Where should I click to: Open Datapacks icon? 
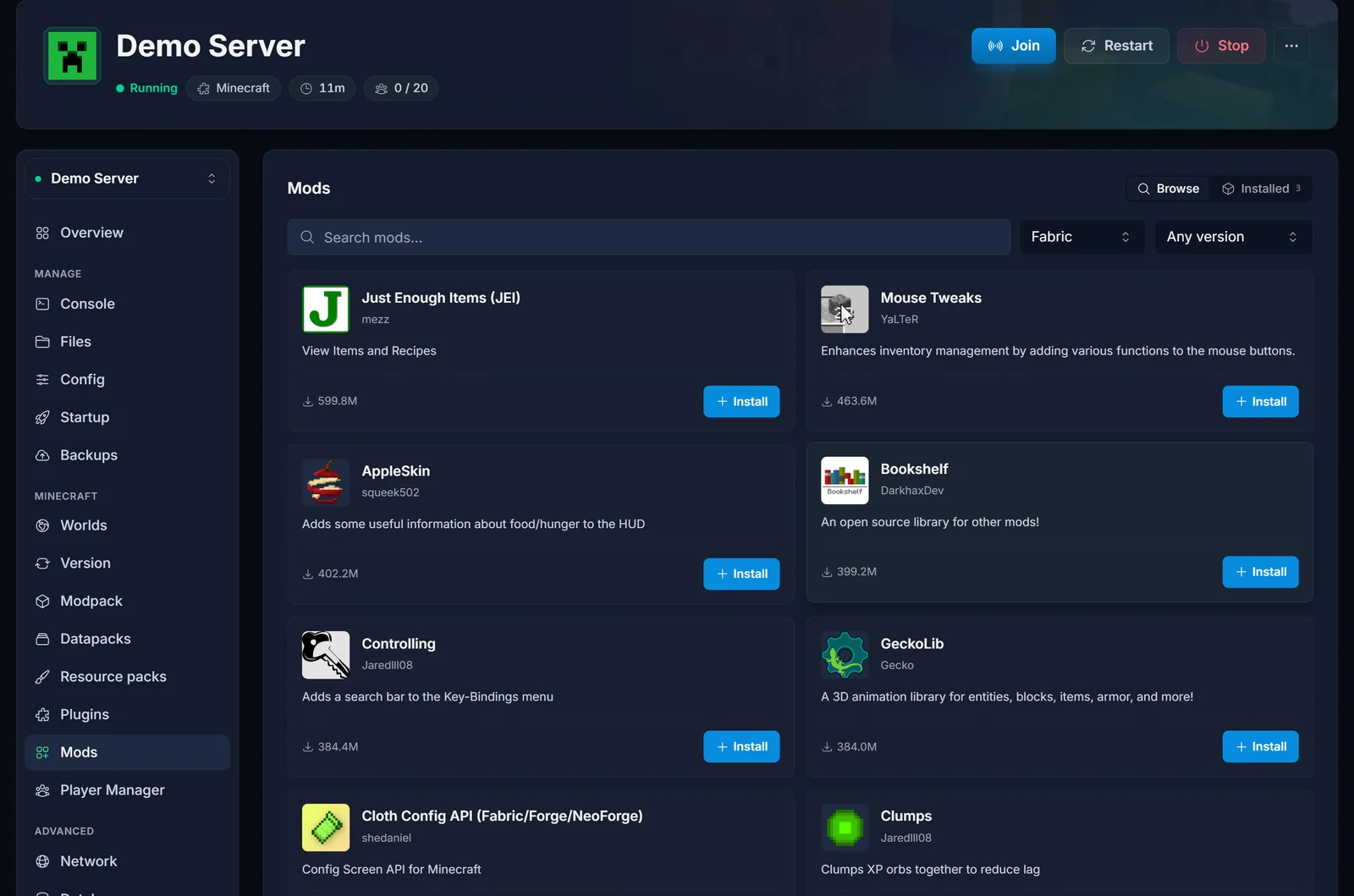tap(42, 639)
